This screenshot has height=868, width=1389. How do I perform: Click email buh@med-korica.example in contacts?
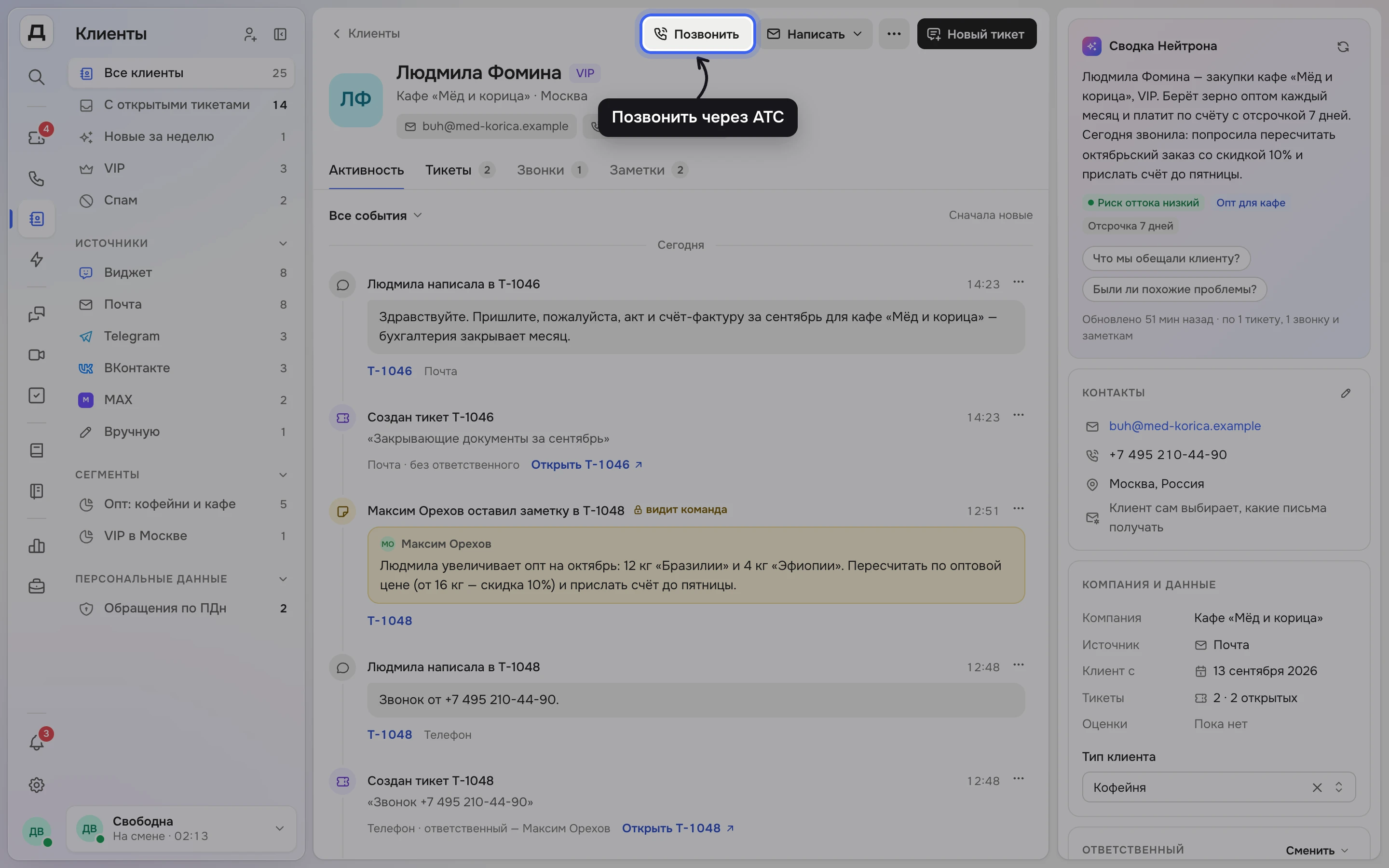pyautogui.click(x=1185, y=426)
